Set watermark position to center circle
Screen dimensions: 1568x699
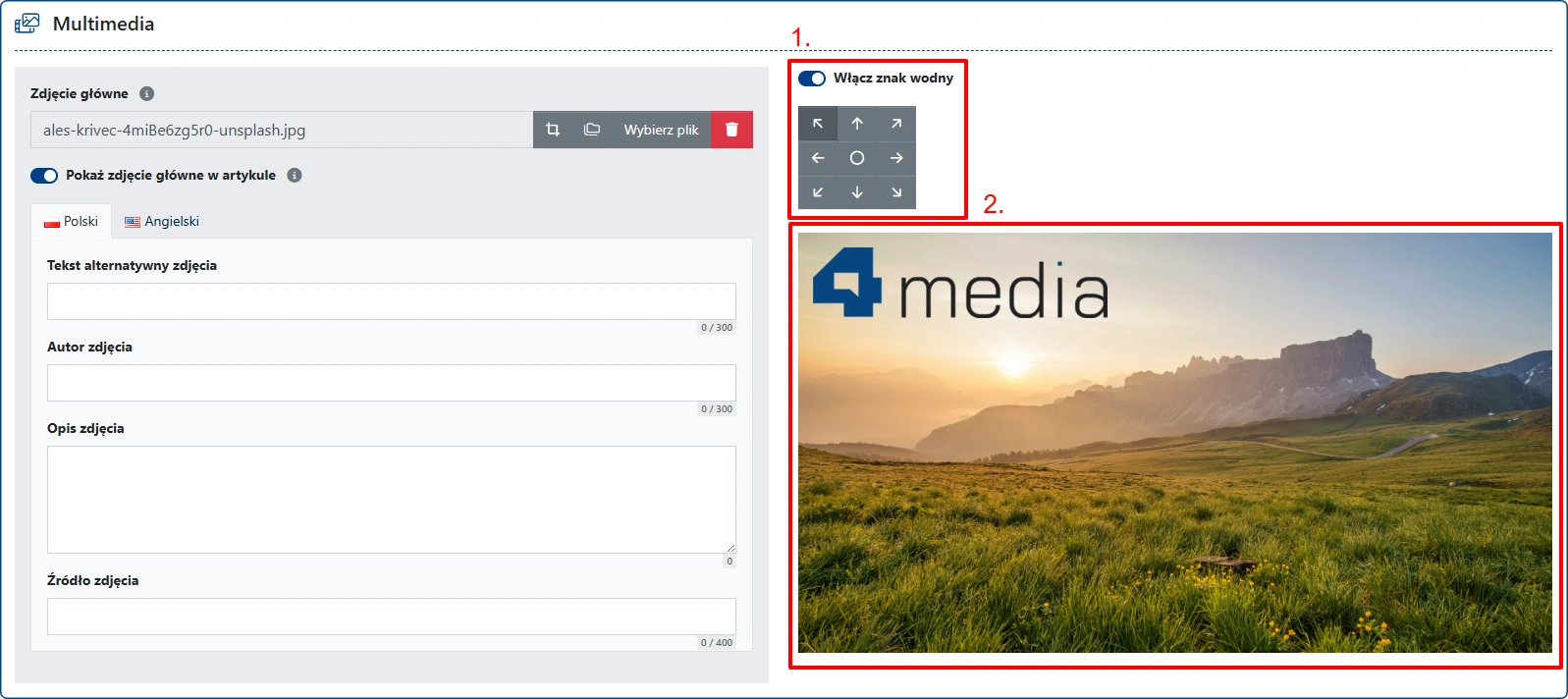[x=857, y=158]
